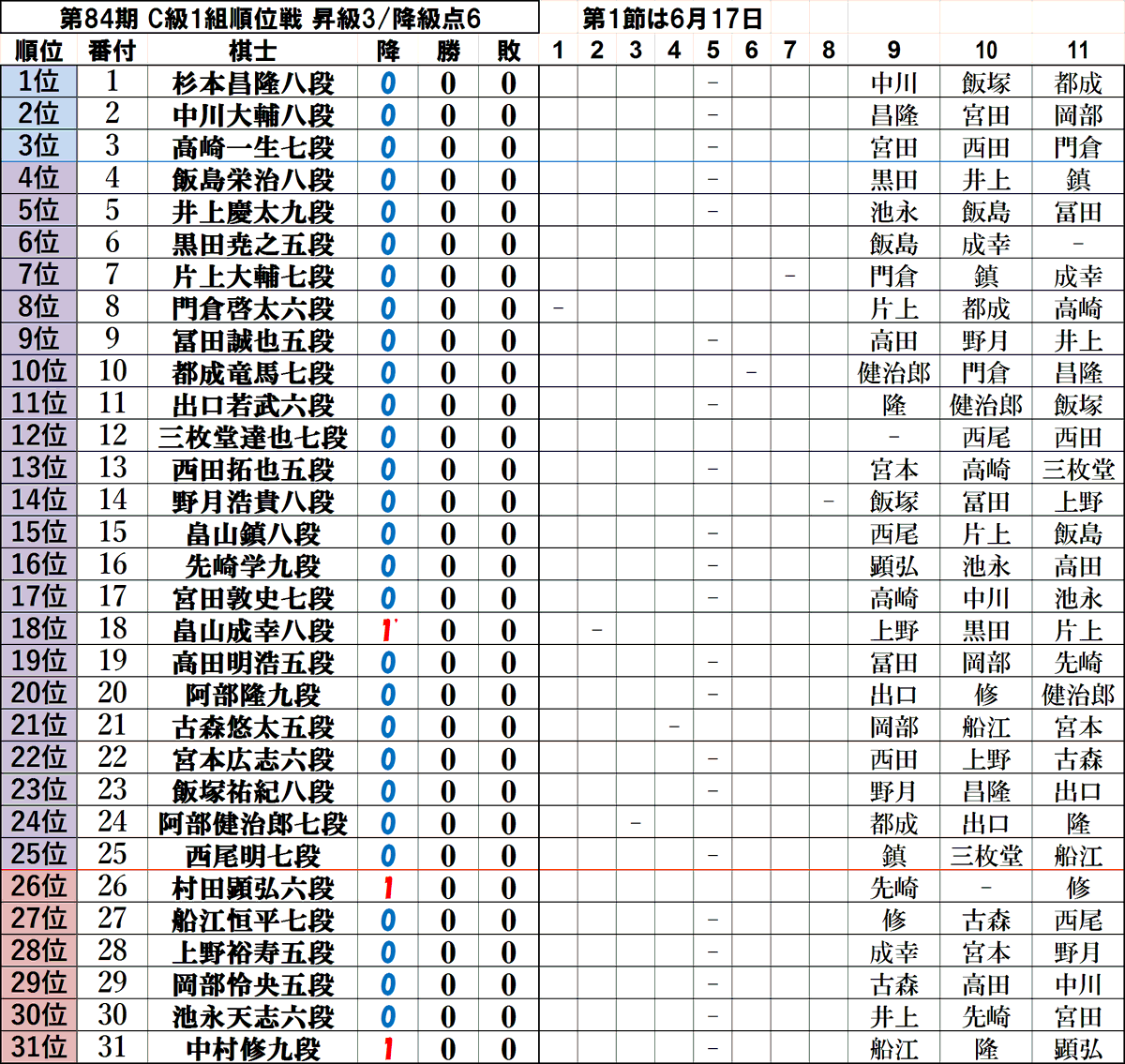
Task: Select player name 古森悠太五段
Action: coord(253,727)
